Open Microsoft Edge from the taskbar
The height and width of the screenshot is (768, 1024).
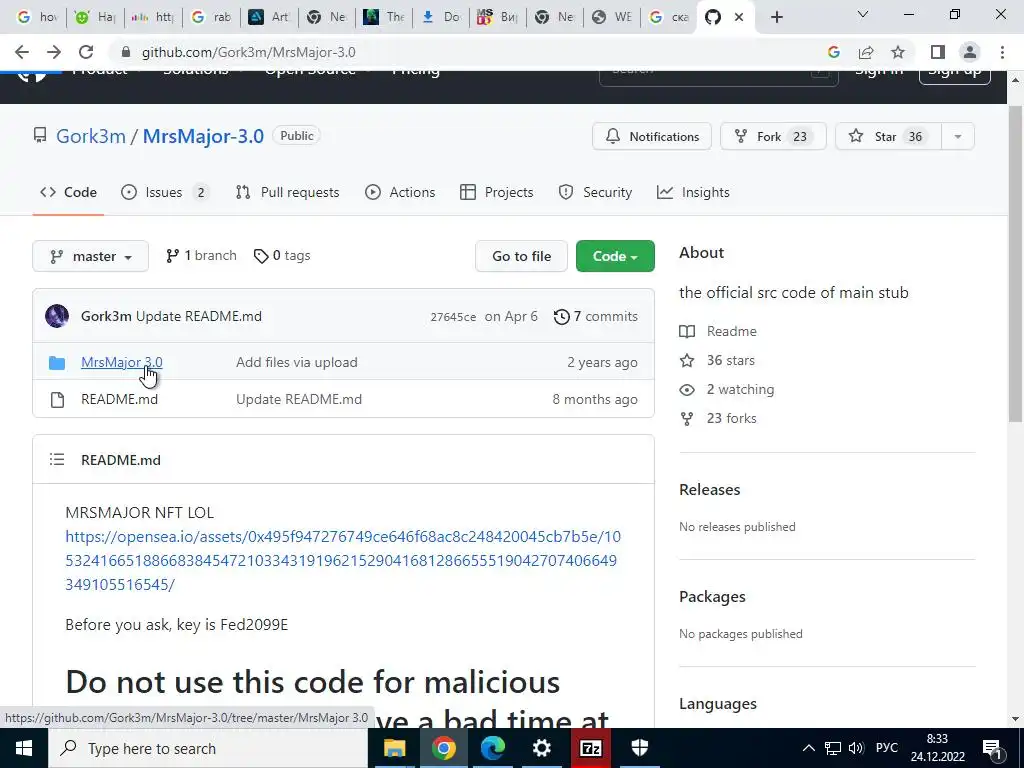(x=493, y=748)
